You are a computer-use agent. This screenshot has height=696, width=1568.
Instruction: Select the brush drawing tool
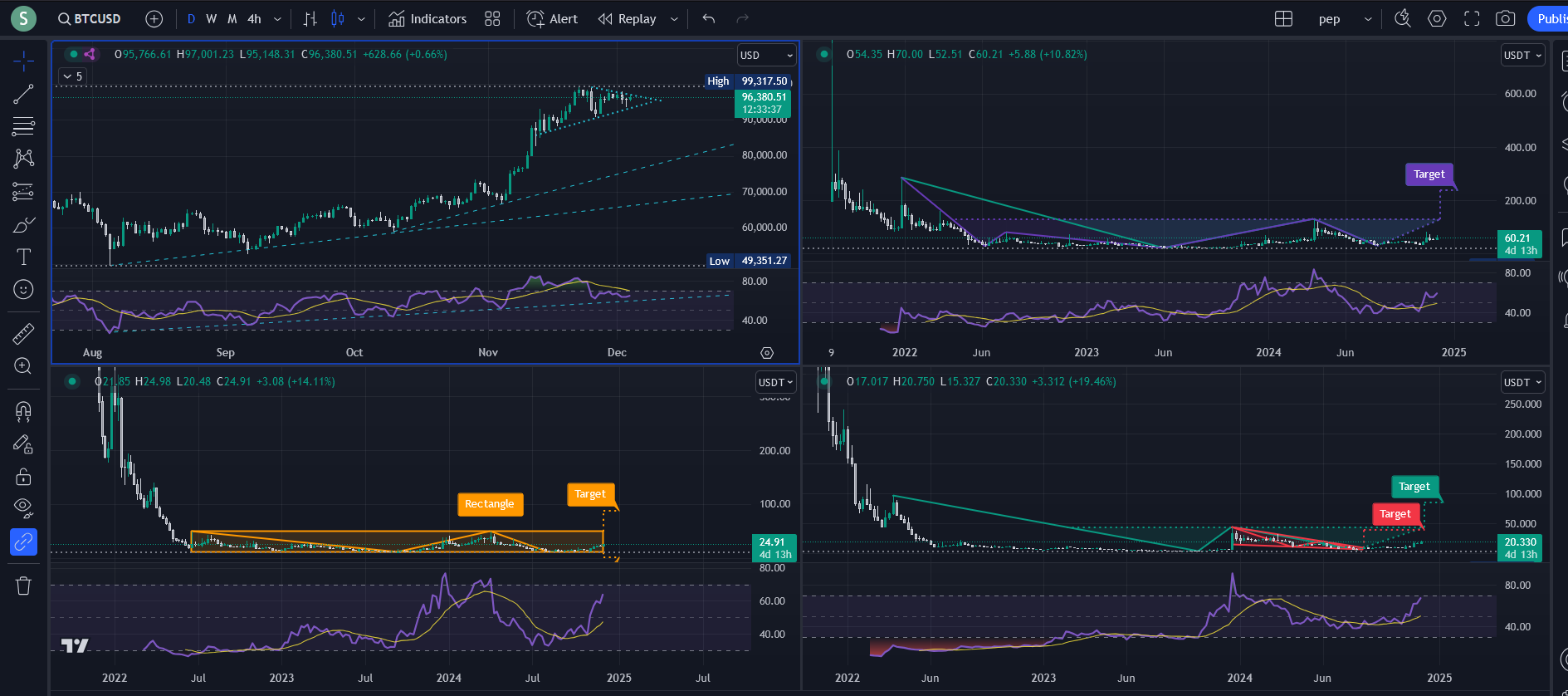23,224
